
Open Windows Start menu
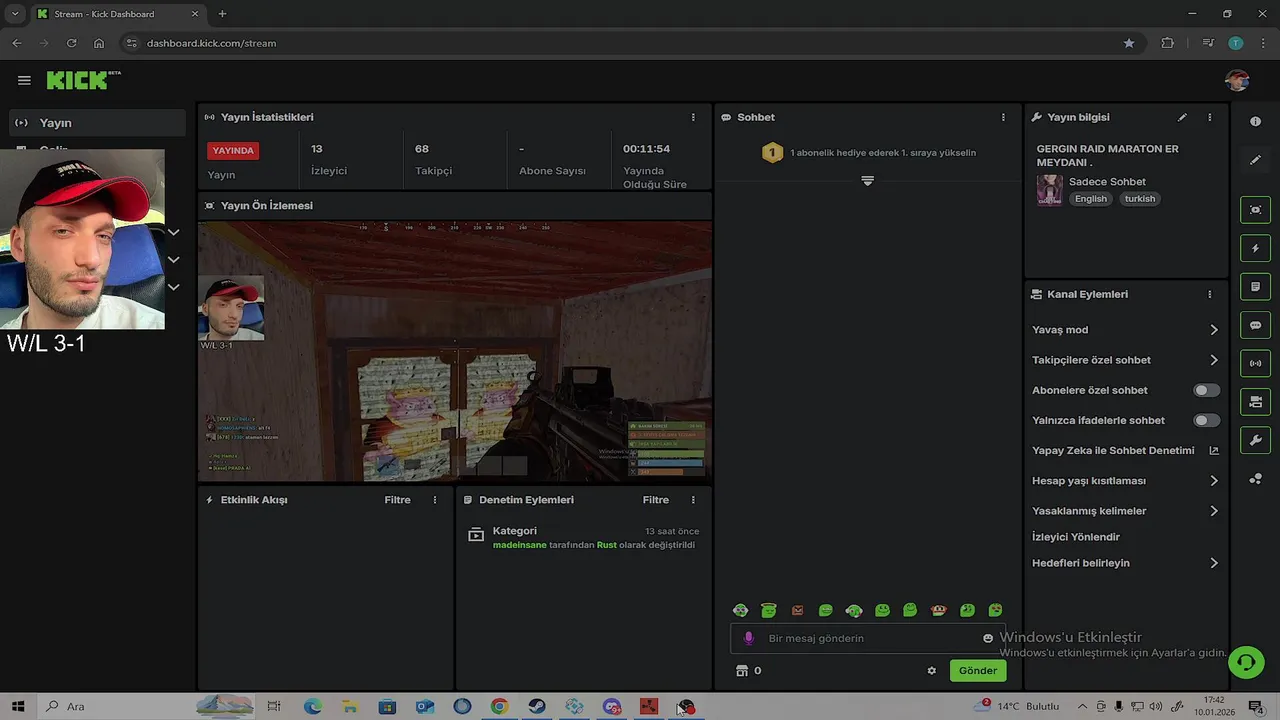pos(18,707)
